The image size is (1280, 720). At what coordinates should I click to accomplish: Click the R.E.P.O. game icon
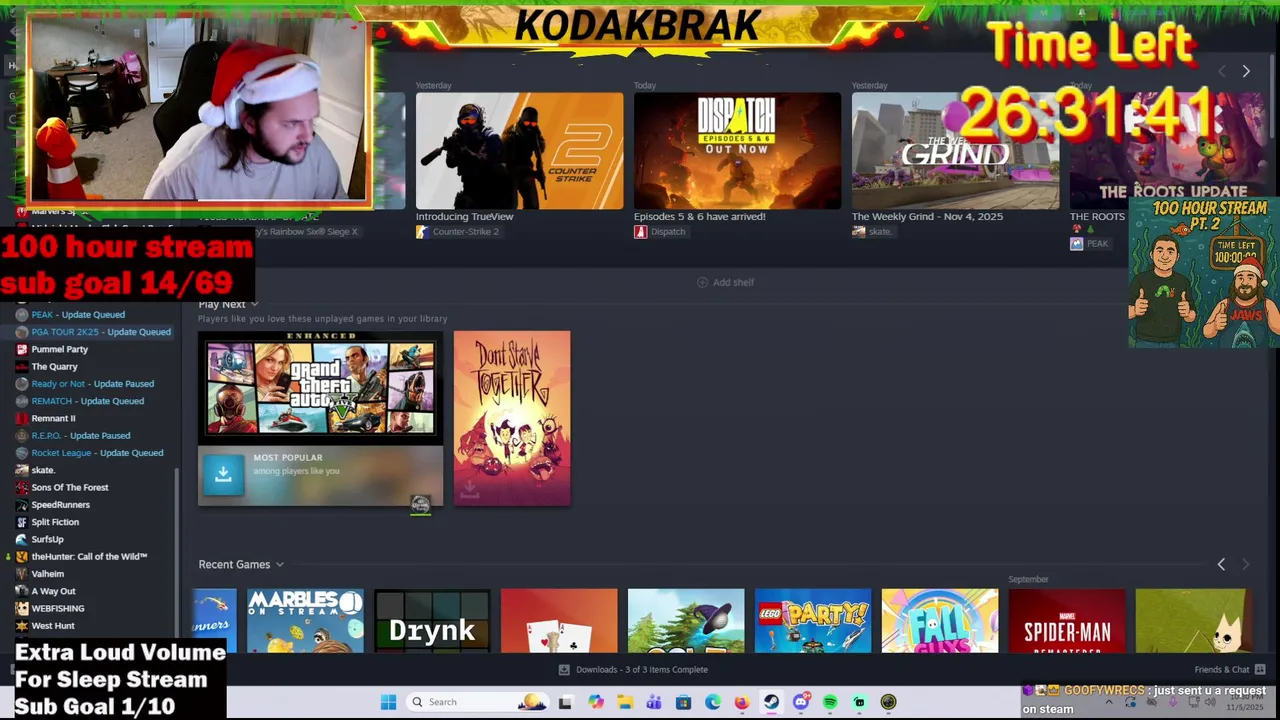point(22,436)
